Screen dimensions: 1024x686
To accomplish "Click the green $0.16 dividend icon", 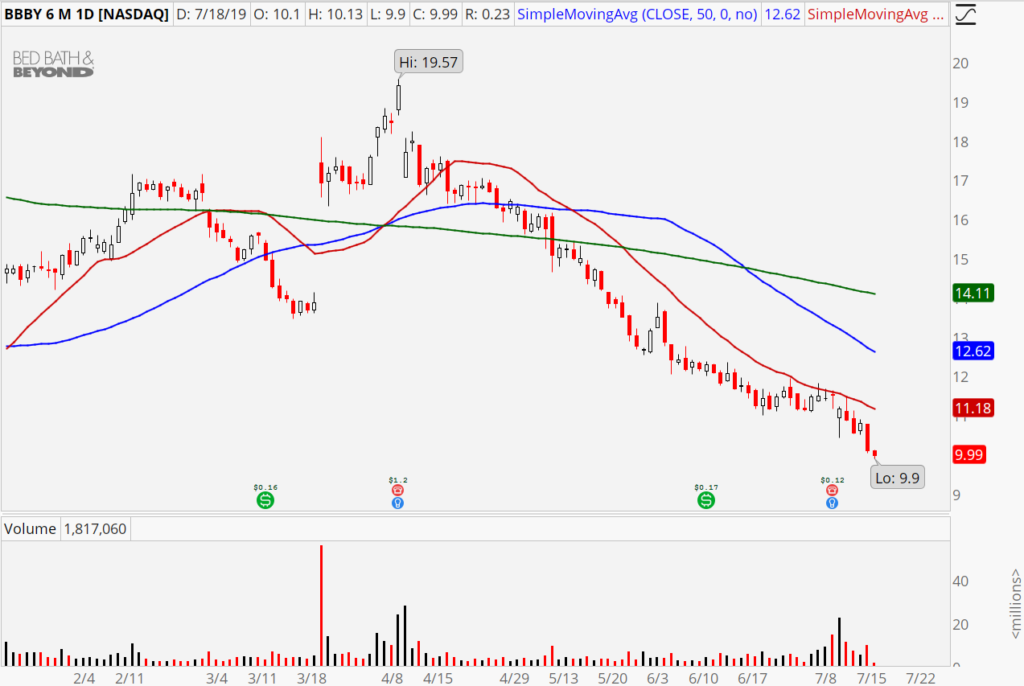I will coord(265,499).
